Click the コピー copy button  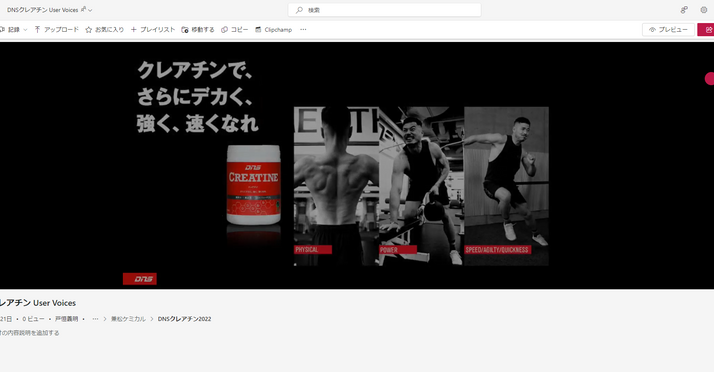pyautogui.click(x=235, y=30)
